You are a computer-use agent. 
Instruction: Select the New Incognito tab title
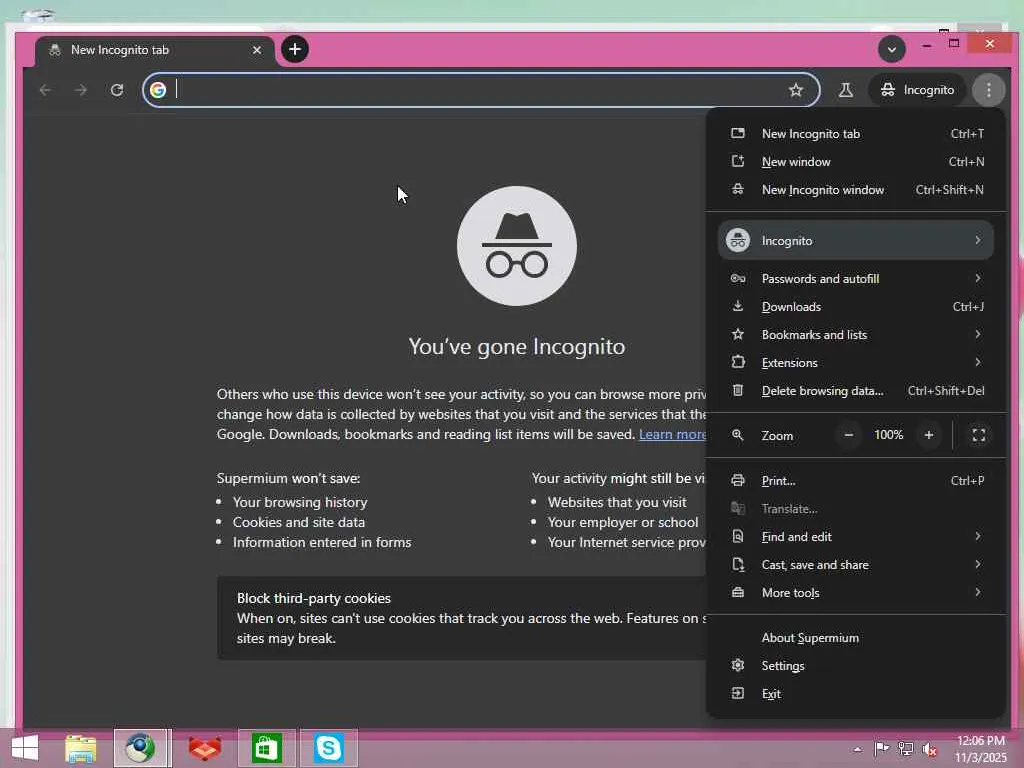(120, 50)
